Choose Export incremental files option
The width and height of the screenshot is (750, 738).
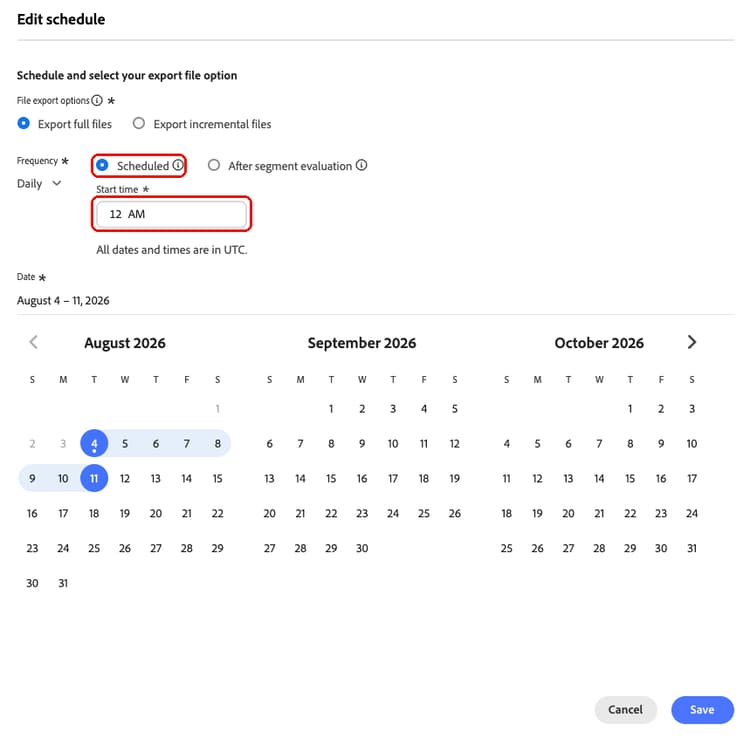coord(139,123)
